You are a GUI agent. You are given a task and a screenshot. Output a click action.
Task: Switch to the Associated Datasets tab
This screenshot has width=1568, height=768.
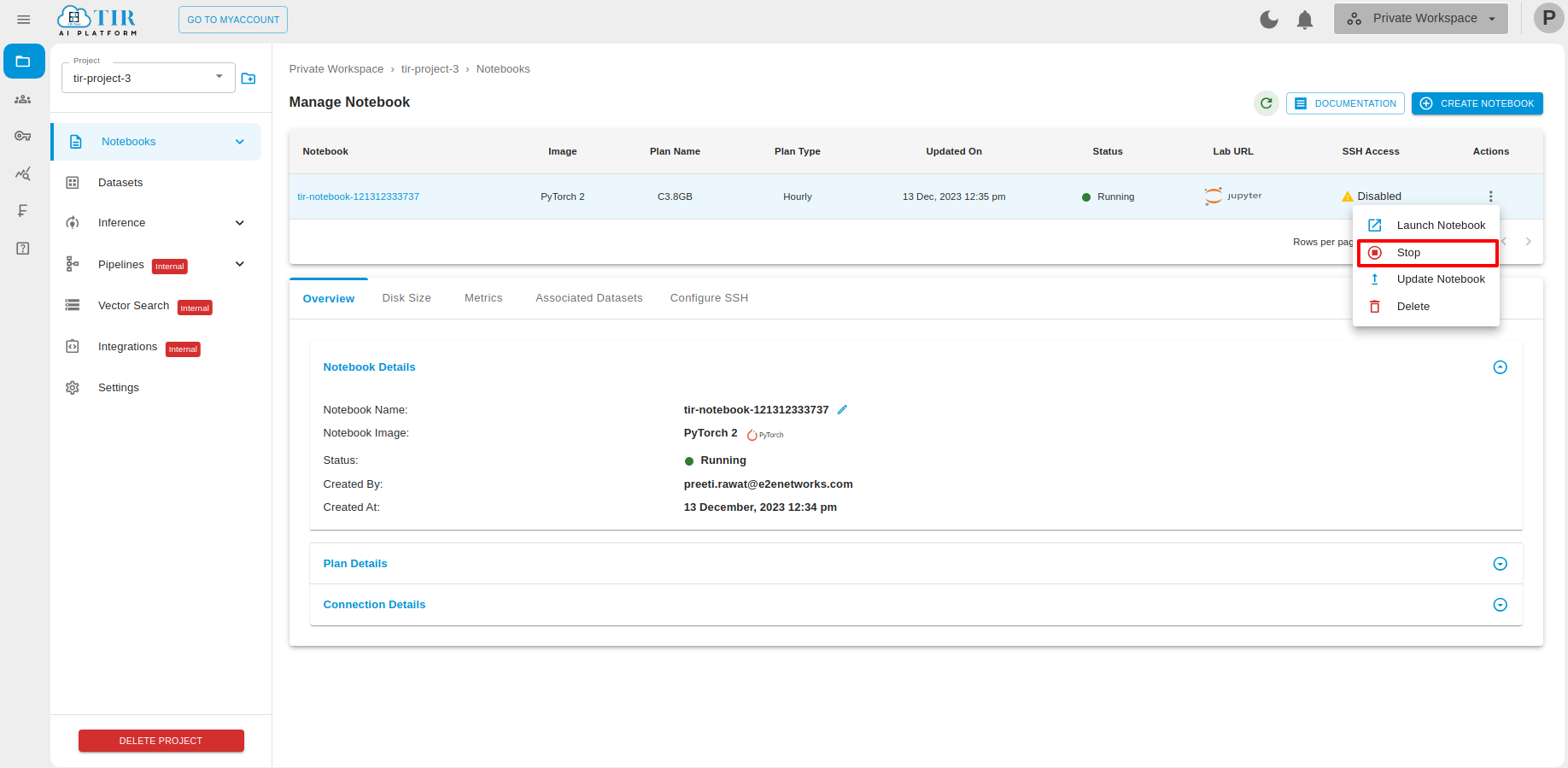click(589, 298)
